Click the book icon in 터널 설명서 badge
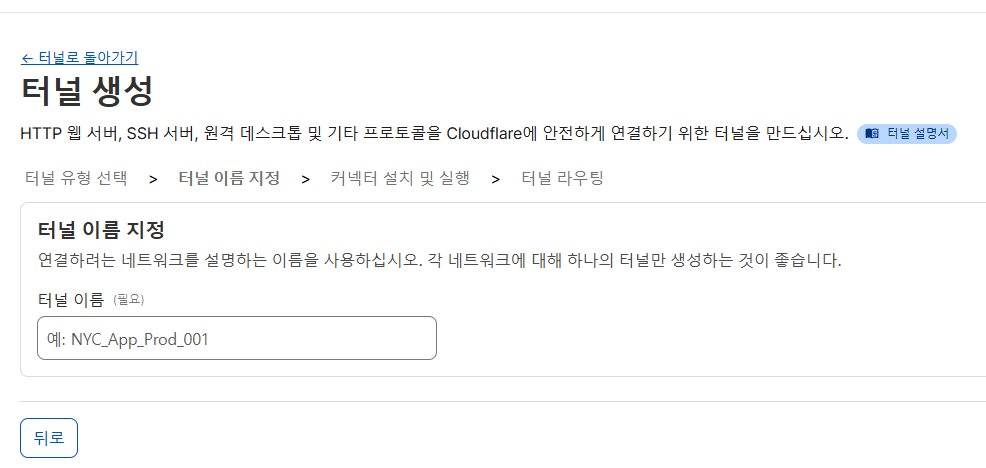The width and height of the screenshot is (986, 468). [872, 134]
